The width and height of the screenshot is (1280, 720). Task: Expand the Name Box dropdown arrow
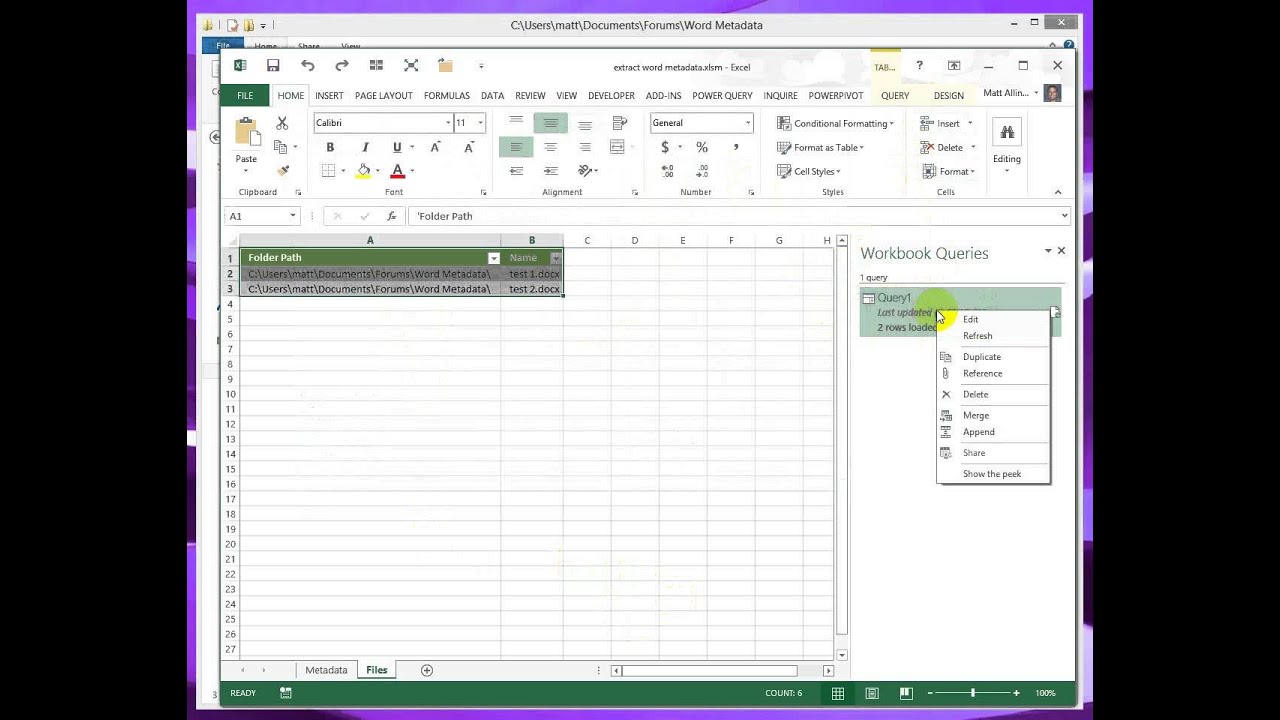(292, 216)
